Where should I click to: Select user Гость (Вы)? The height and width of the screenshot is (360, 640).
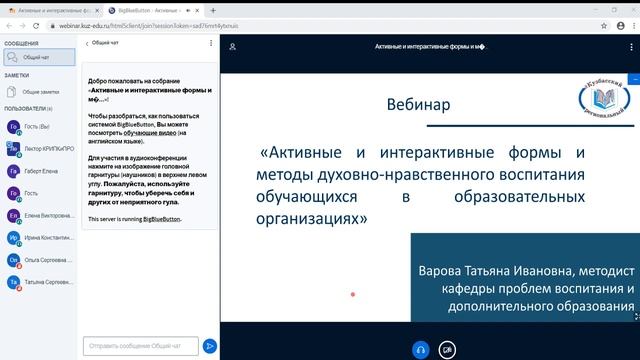click(x=40, y=127)
